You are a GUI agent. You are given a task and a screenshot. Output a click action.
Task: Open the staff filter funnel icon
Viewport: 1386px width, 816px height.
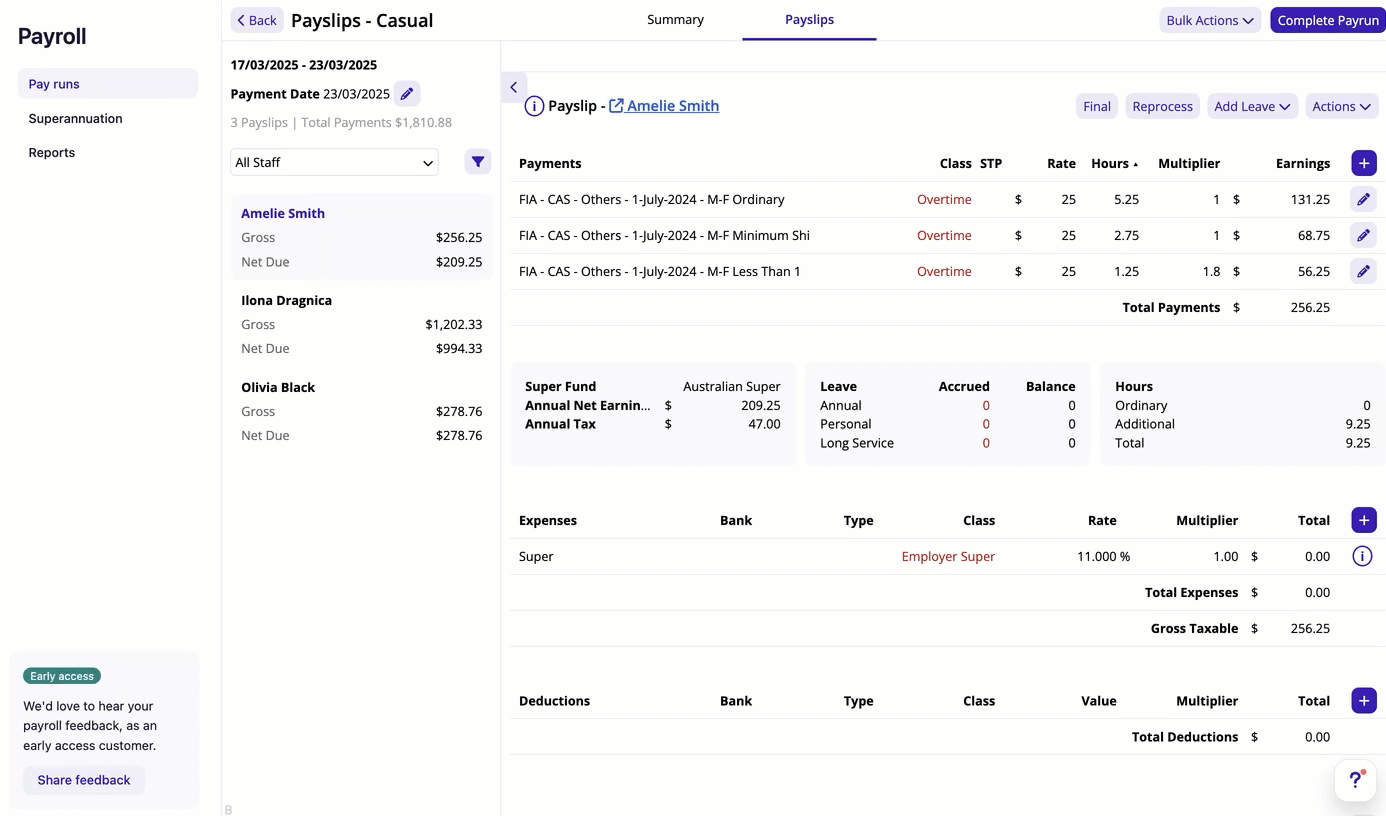tap(478, 162)
